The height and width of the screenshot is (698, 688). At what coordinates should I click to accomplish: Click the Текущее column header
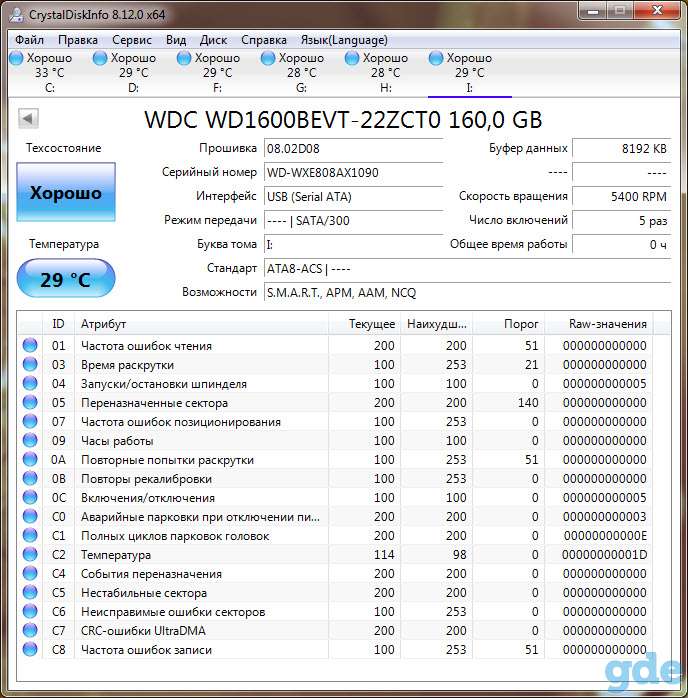(x=364, y=324)
